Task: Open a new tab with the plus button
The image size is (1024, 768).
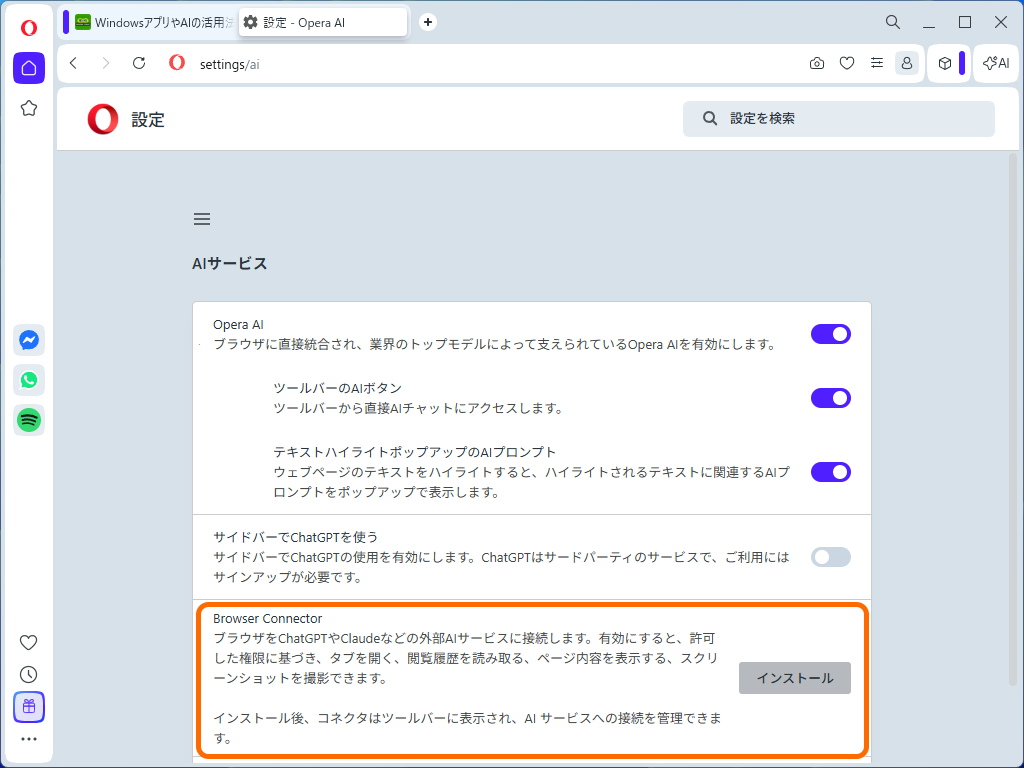Action: (427, 21)
